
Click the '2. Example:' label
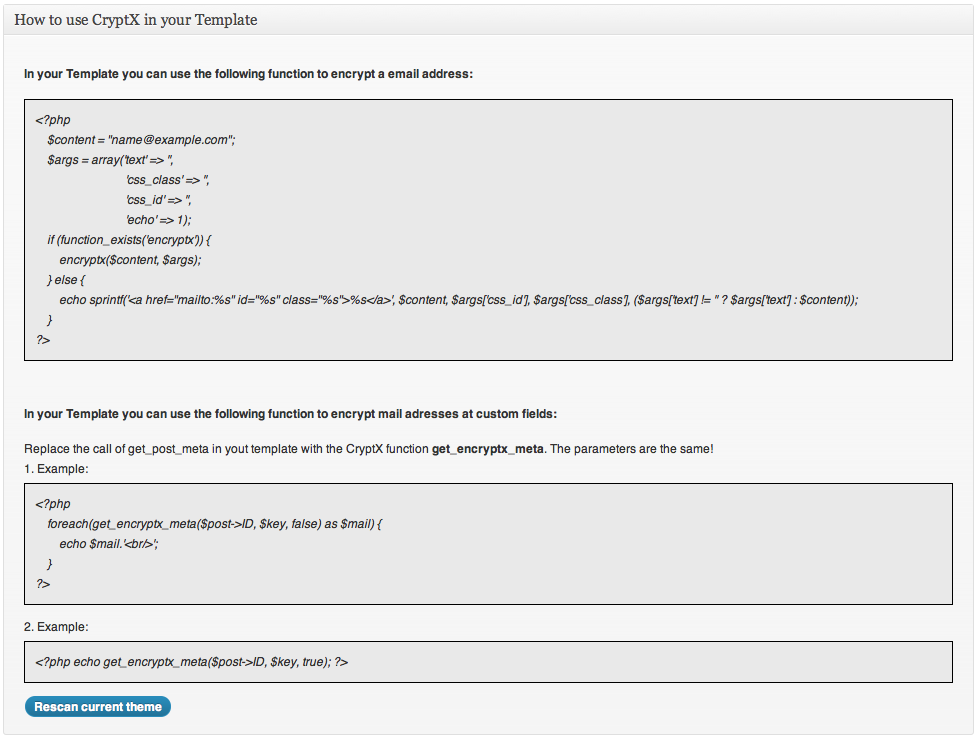pos(56,627)
